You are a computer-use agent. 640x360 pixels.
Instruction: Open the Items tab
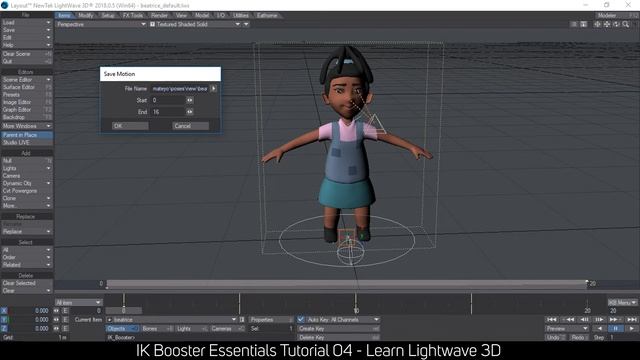pos(64,16)
